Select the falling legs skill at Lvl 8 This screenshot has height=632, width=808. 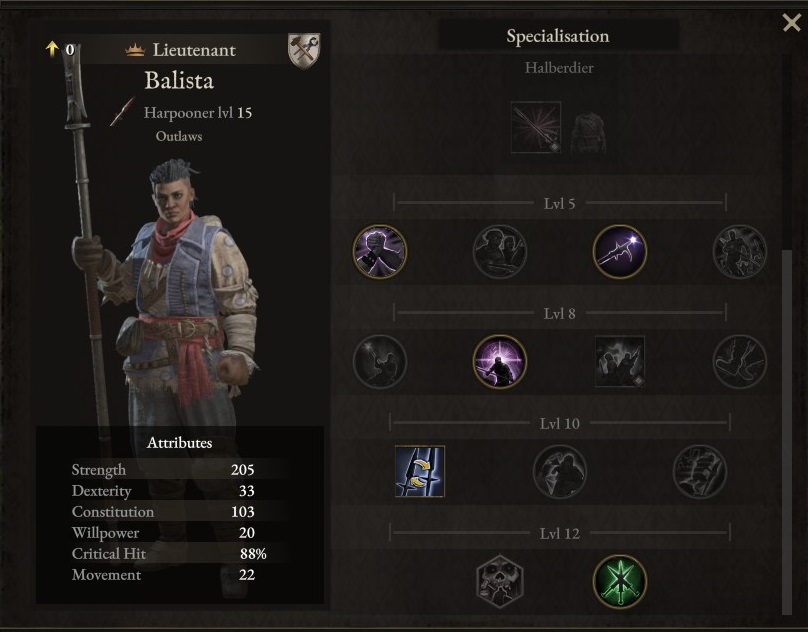[739, 361]
